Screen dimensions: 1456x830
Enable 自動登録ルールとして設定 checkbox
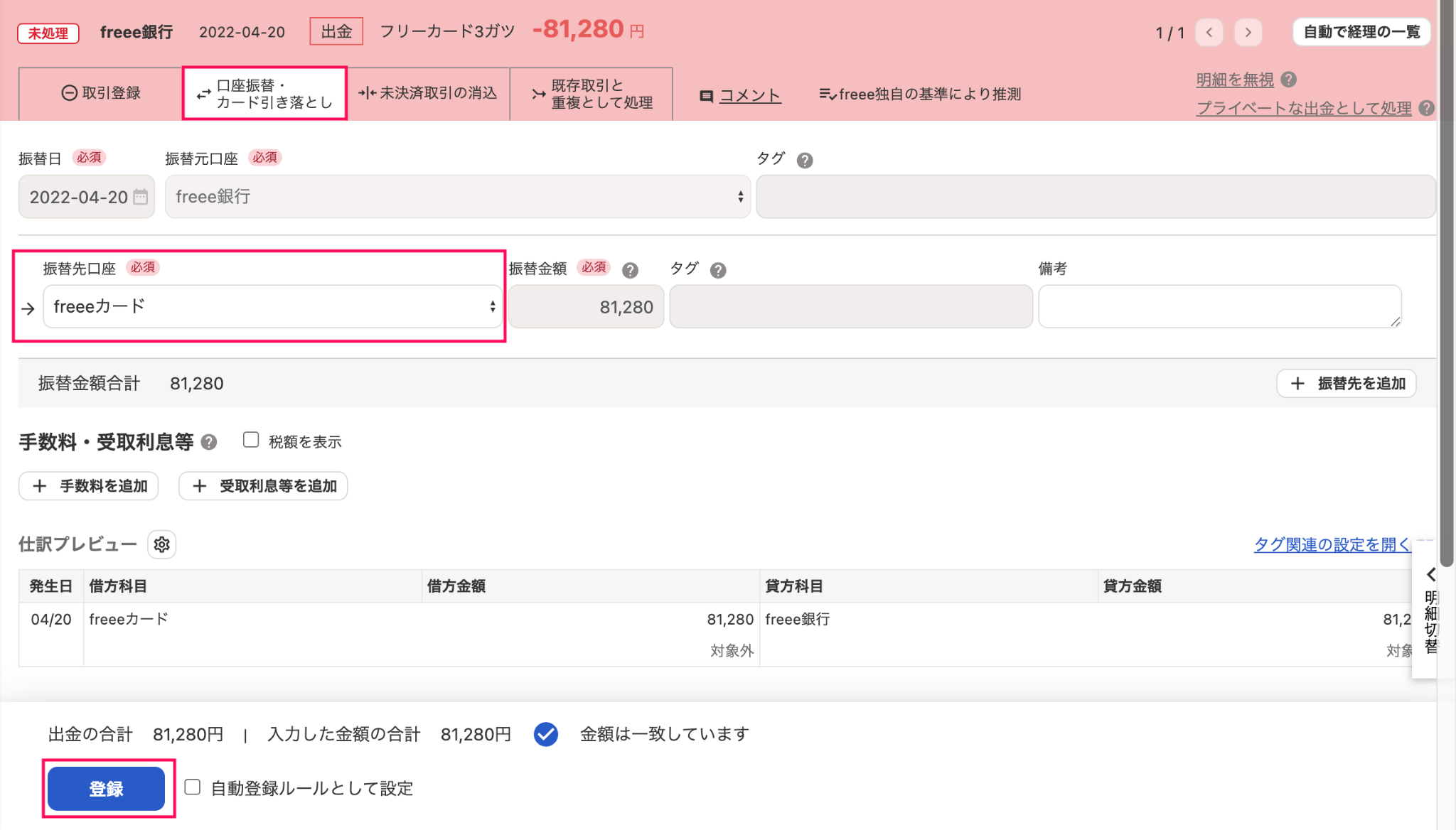(192, 787)
